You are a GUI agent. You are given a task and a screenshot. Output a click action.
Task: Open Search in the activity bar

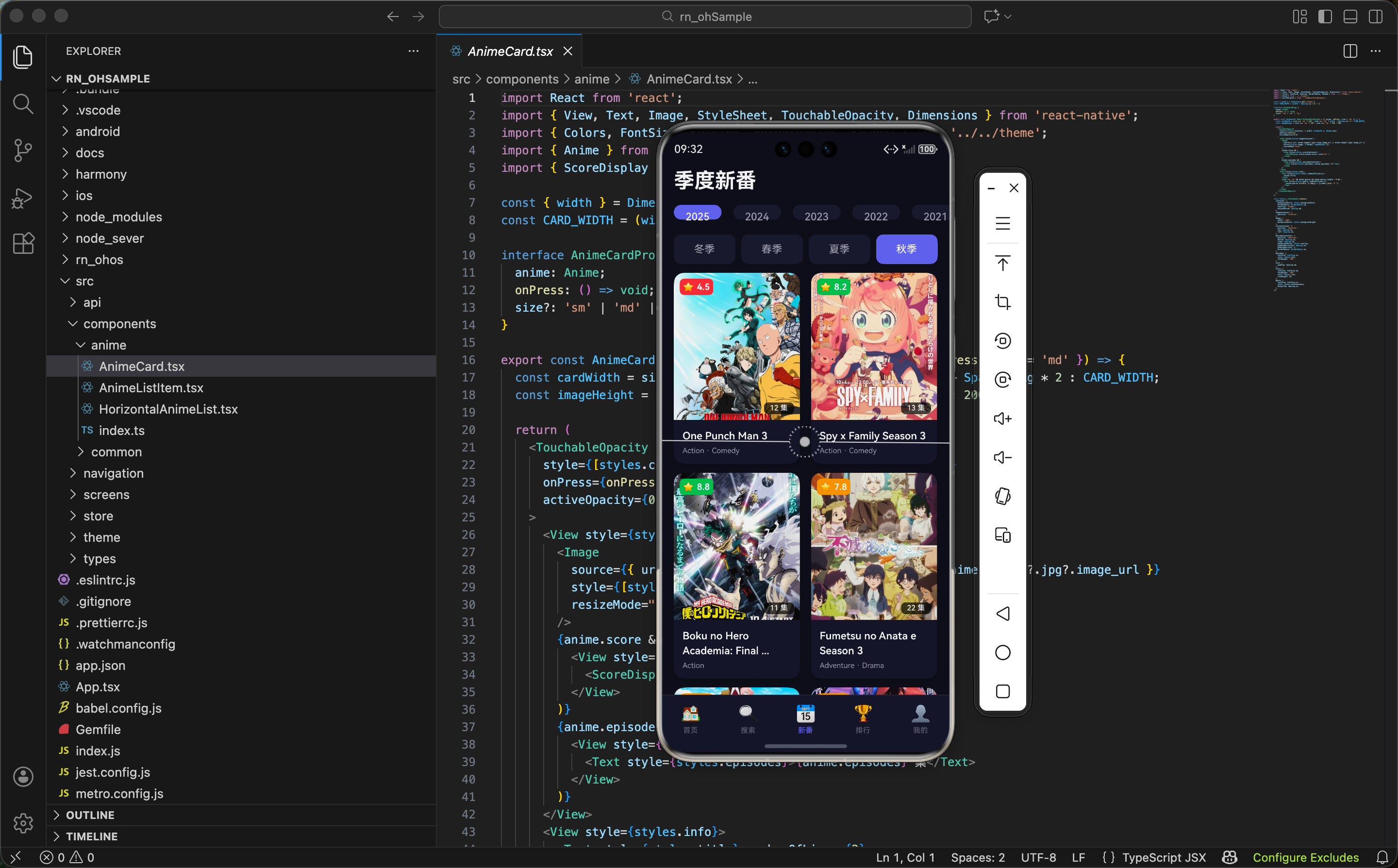click(x=23, y=104)
